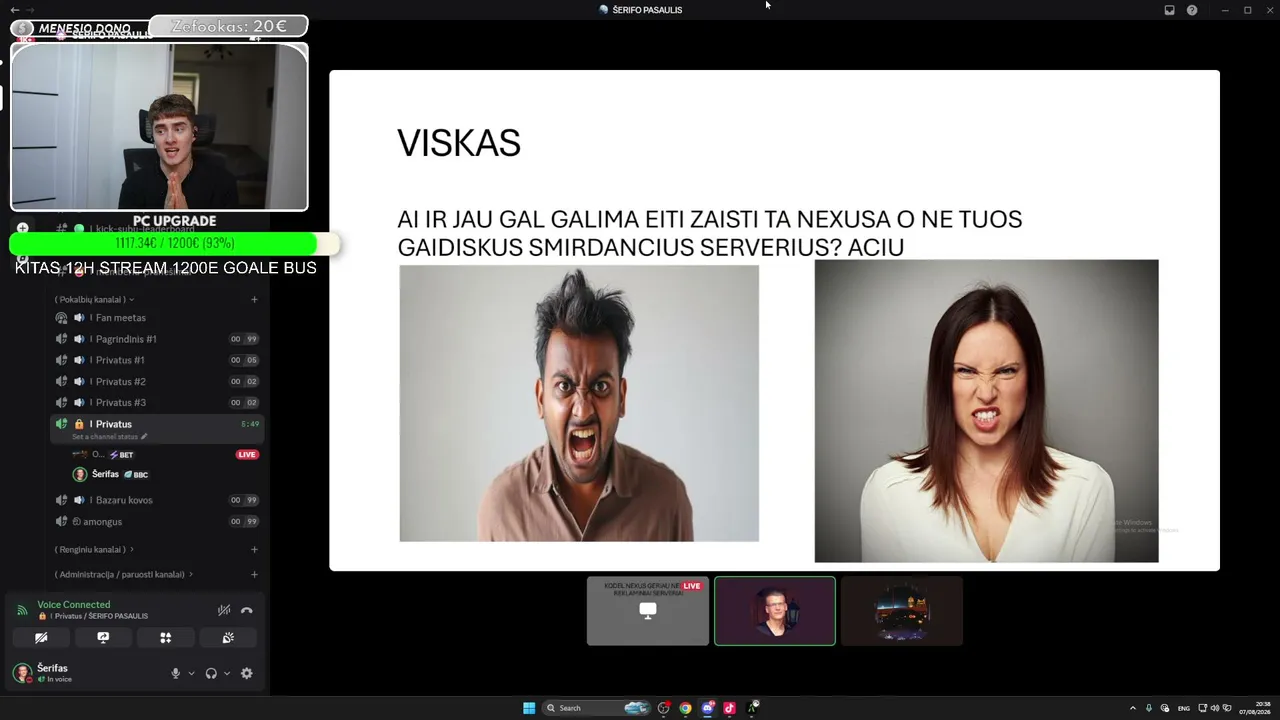Add a channel to Administracija category
Viewport: 1280px width, 720px height.
coord(254,574)
